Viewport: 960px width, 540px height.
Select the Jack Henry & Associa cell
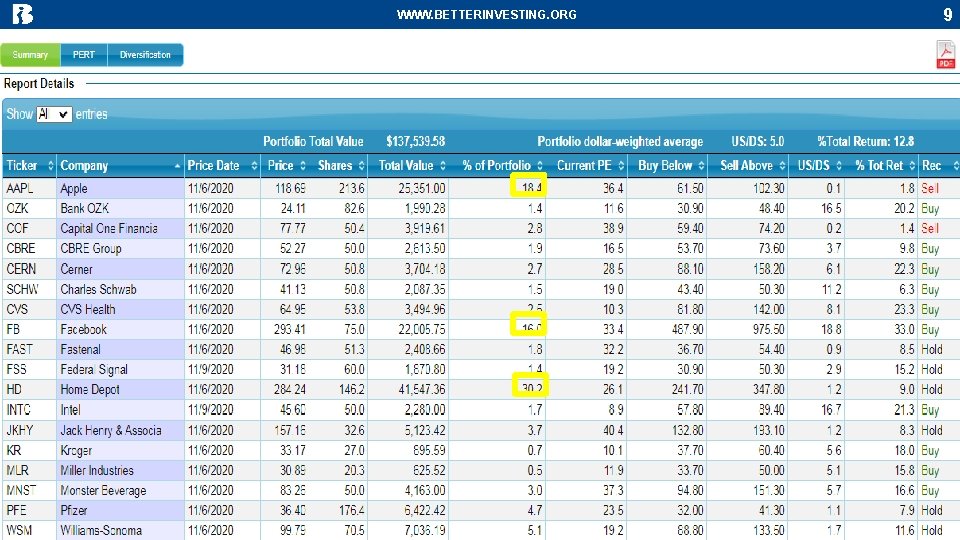120,430
